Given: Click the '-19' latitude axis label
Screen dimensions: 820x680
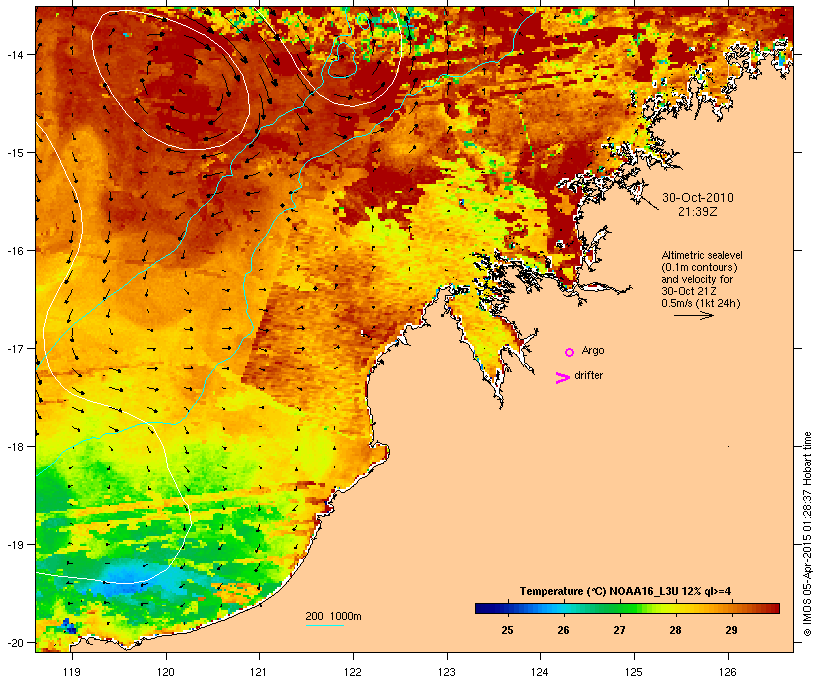Looking at the screenshot, I should tap(14, 545).
